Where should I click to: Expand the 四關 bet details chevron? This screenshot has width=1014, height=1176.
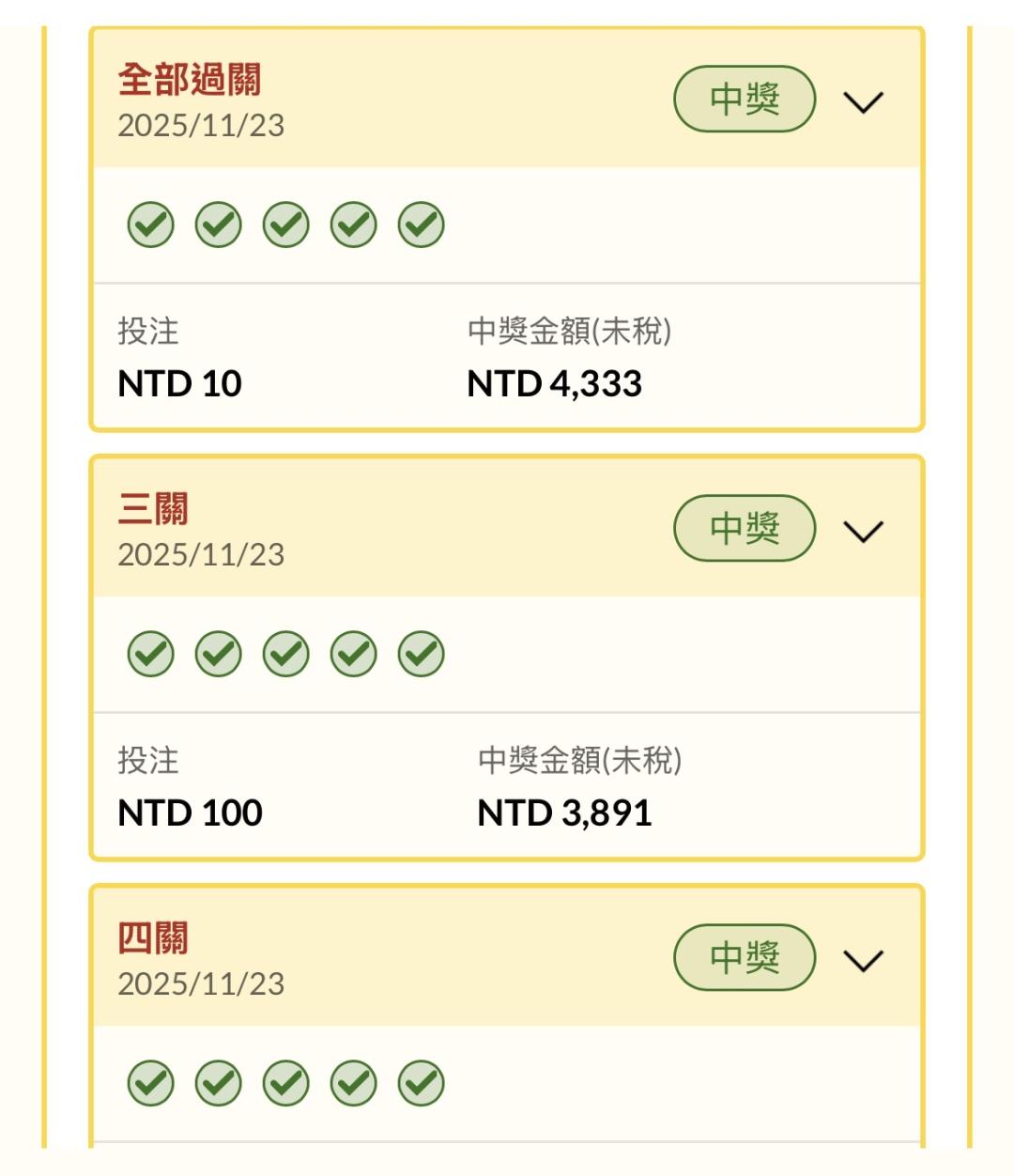click(864, 960)
